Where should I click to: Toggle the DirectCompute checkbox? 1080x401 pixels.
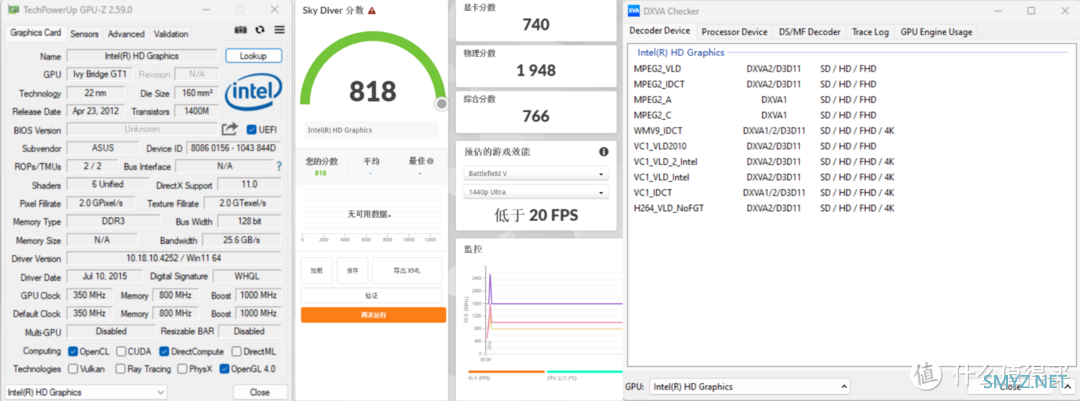pos(165,351)
